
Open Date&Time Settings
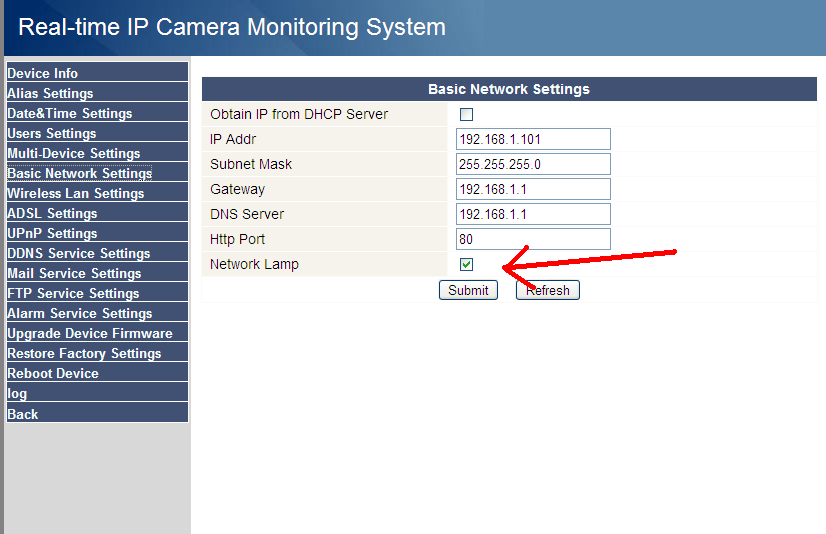tap(70, 113)
